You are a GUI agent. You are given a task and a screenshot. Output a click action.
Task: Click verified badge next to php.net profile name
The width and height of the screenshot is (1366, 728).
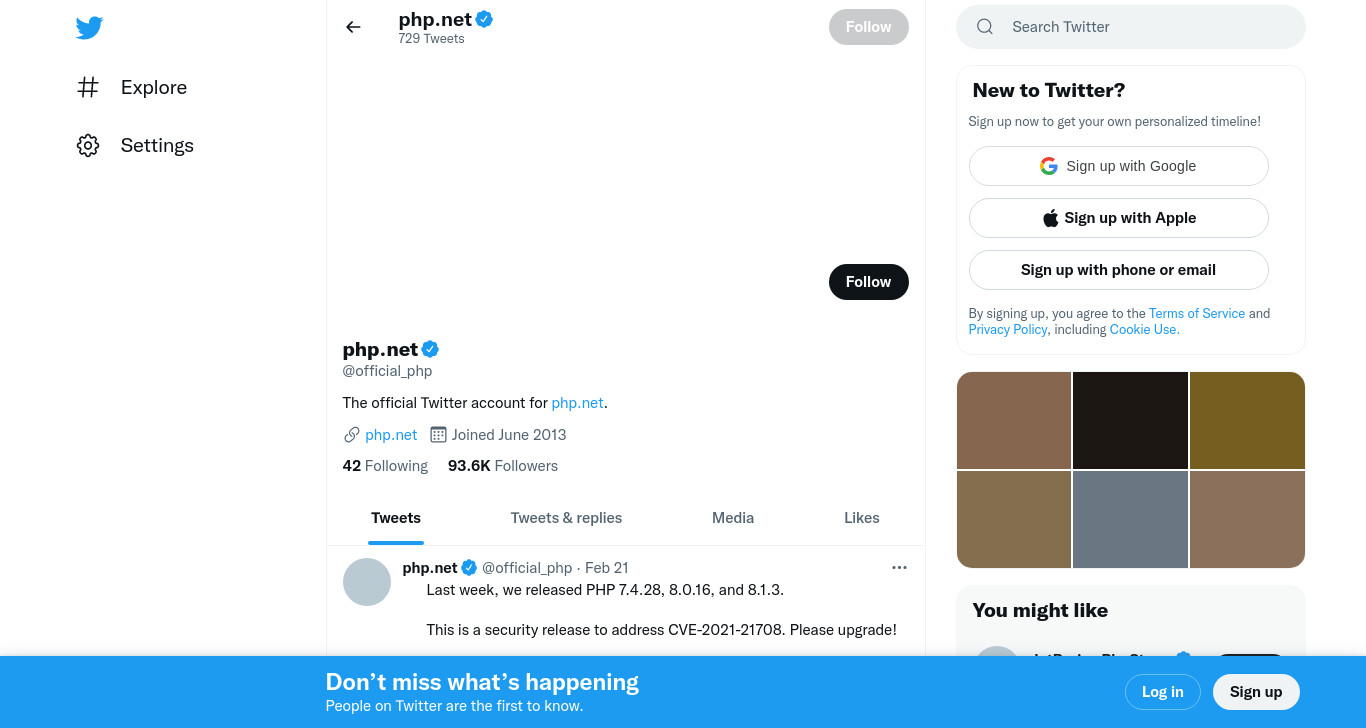(x=430, y=349)
